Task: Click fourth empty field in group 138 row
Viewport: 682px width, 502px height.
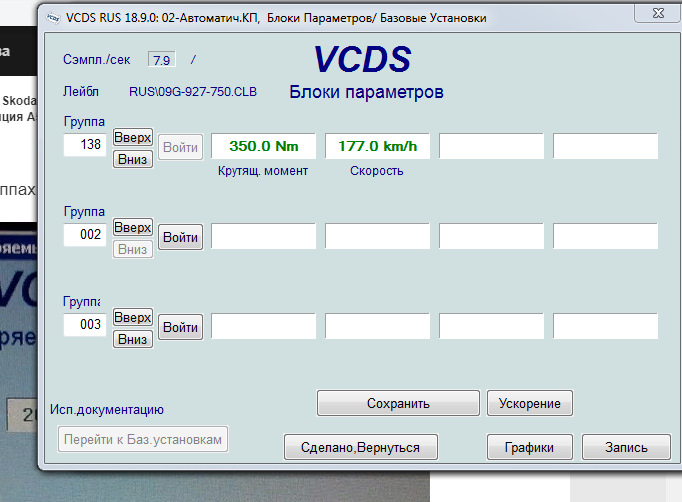Action: [x=605, y=146]
